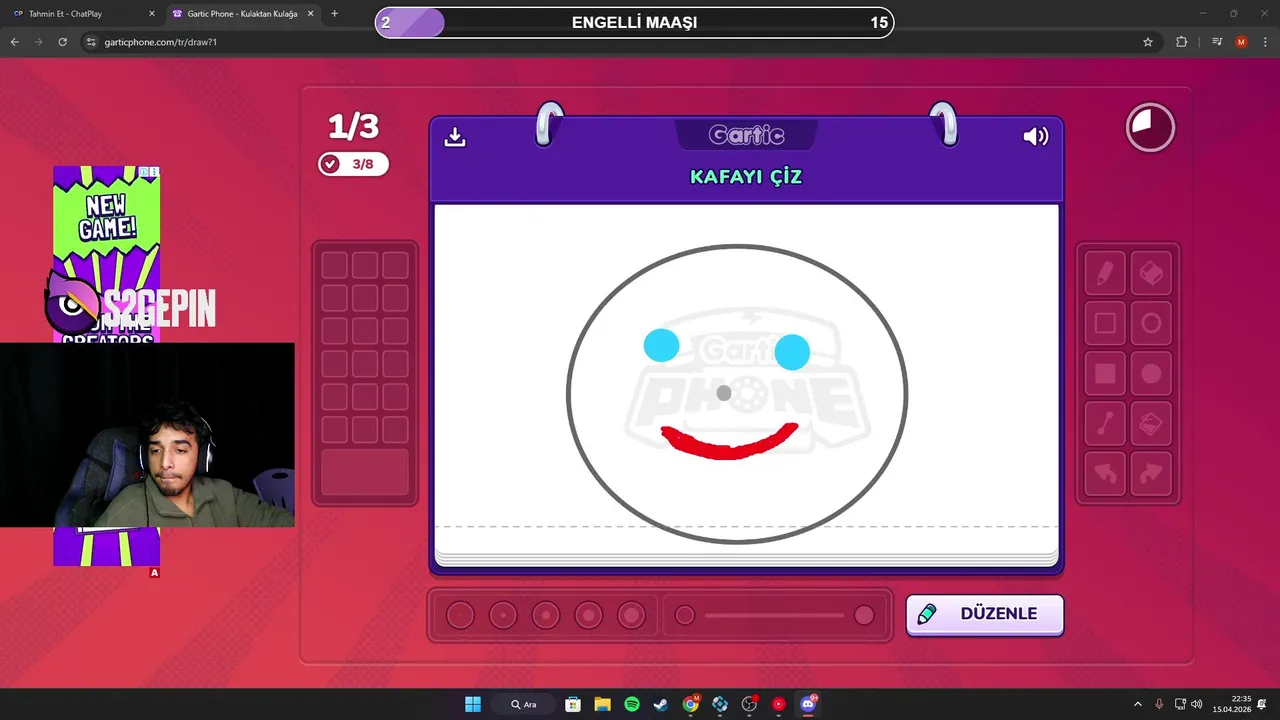The image size is (1280, 720).
Task: Open a new browser tab
Action: (x=334, y=14)
